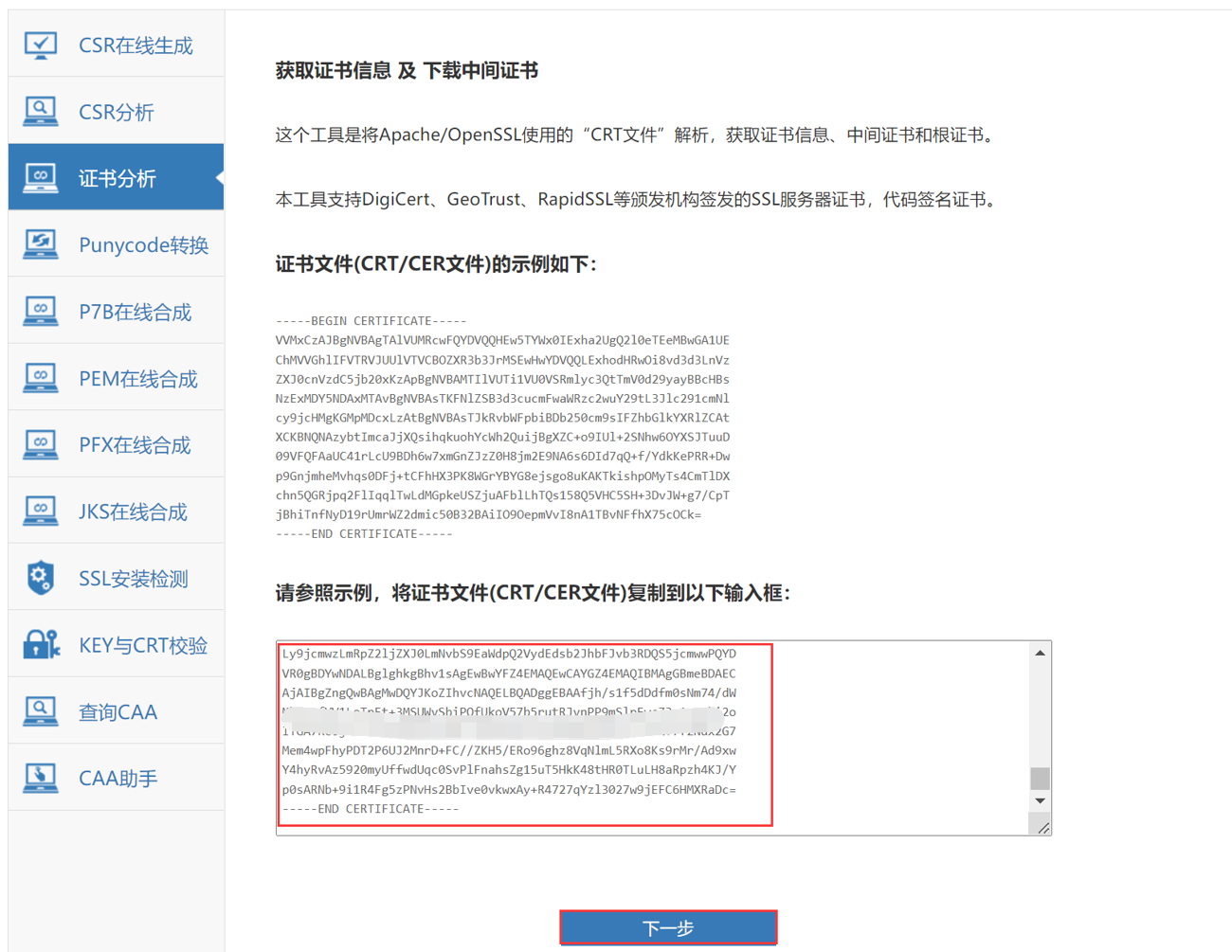Click the 下一步 button

click(668, 928)
